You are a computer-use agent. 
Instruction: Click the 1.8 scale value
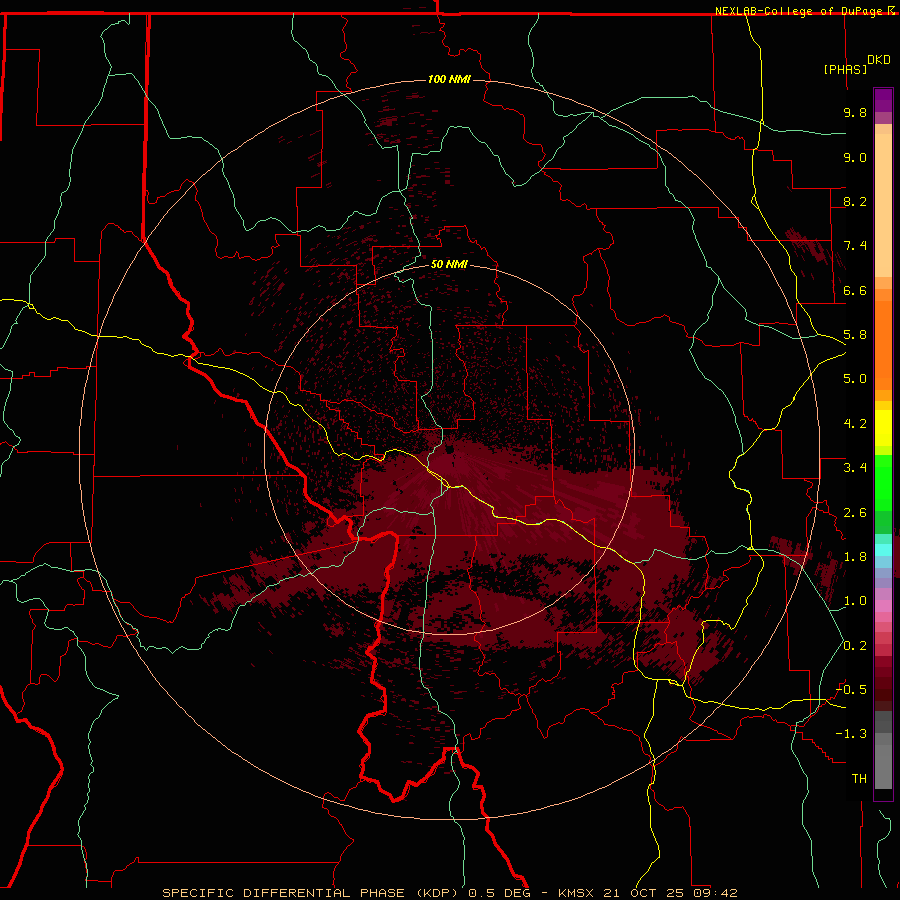pos(855,557)
